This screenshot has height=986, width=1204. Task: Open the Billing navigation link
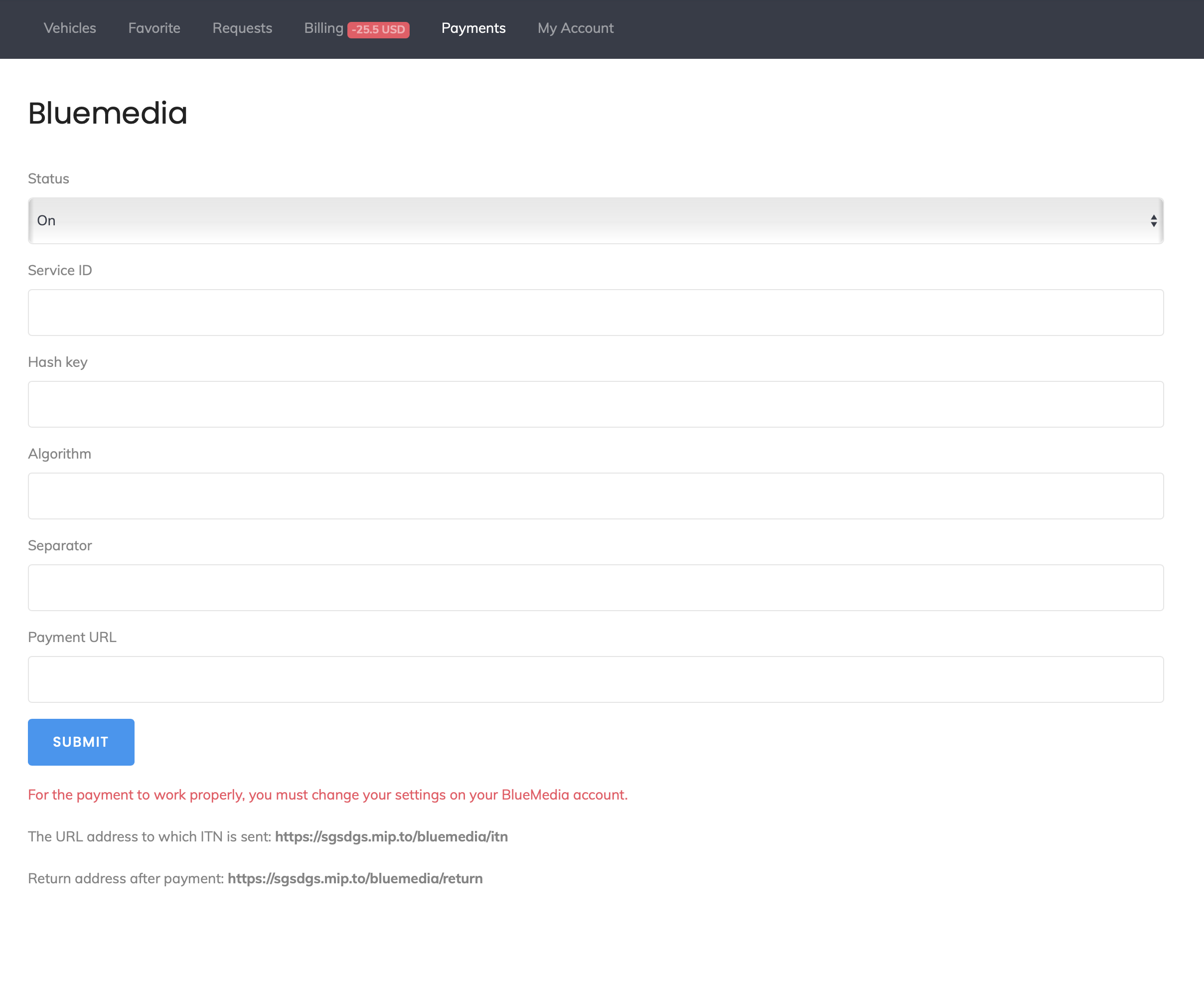tap(323, 28)
